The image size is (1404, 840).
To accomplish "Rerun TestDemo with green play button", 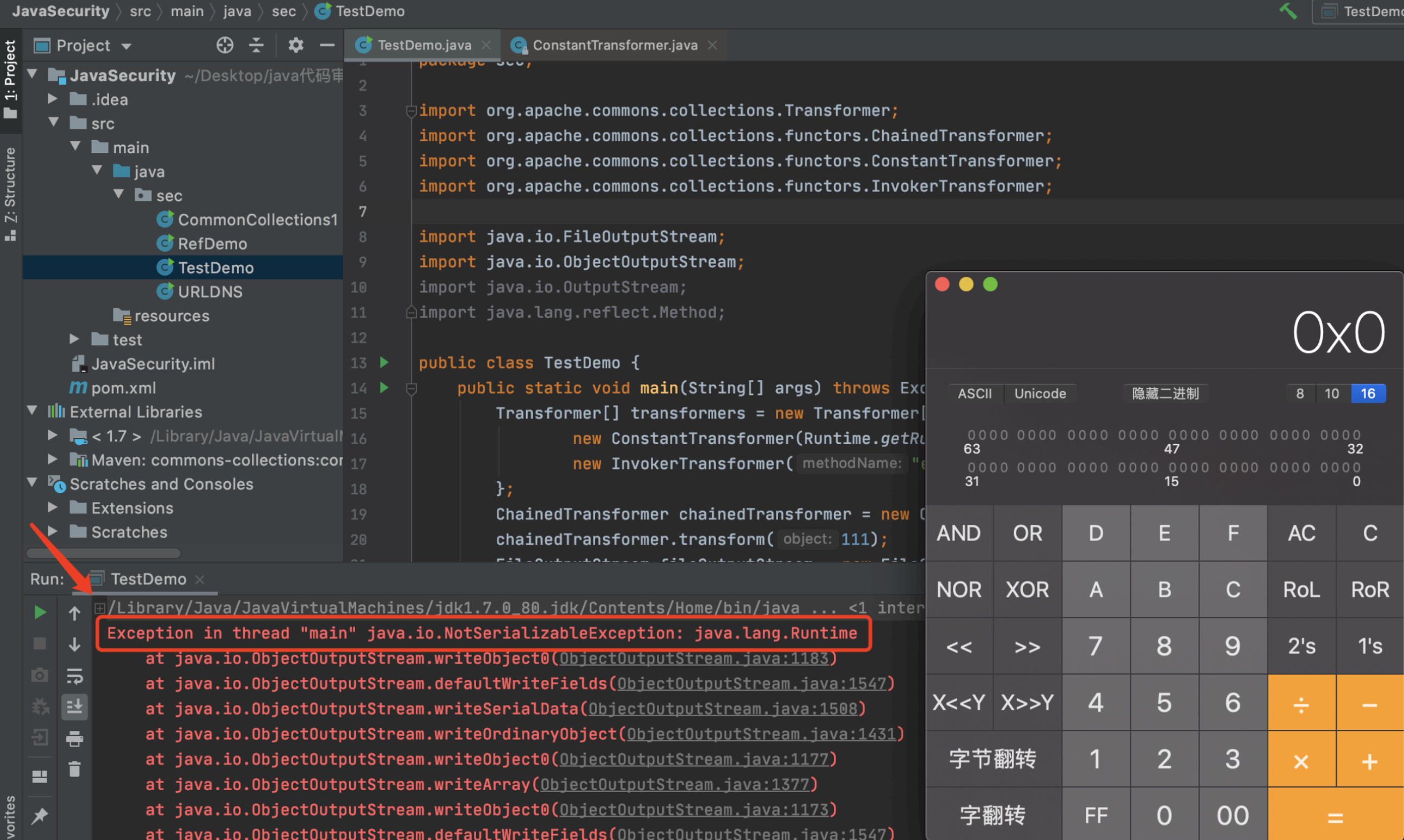I will tap(40, 613).
